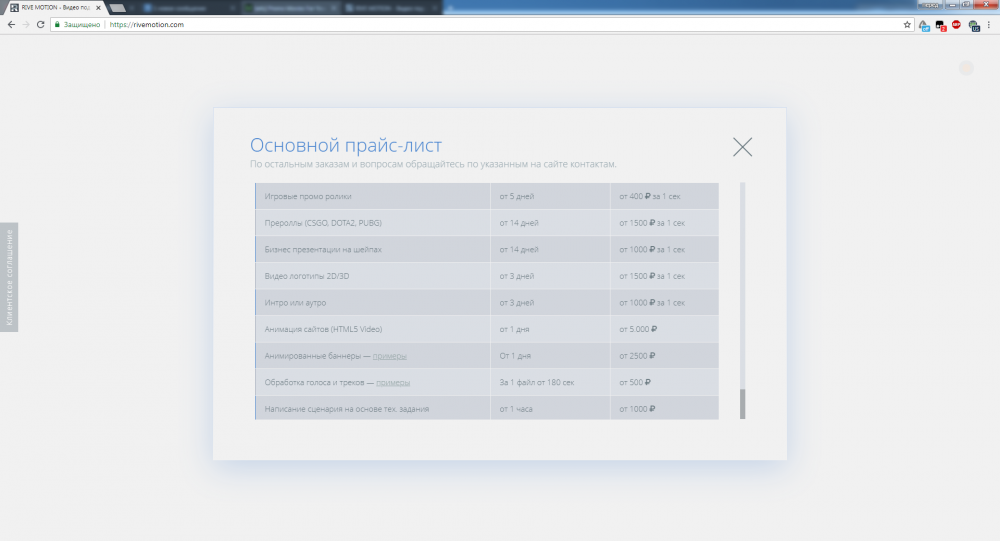
Task: Click the green secure padlock icon
Action: (58, 24)
